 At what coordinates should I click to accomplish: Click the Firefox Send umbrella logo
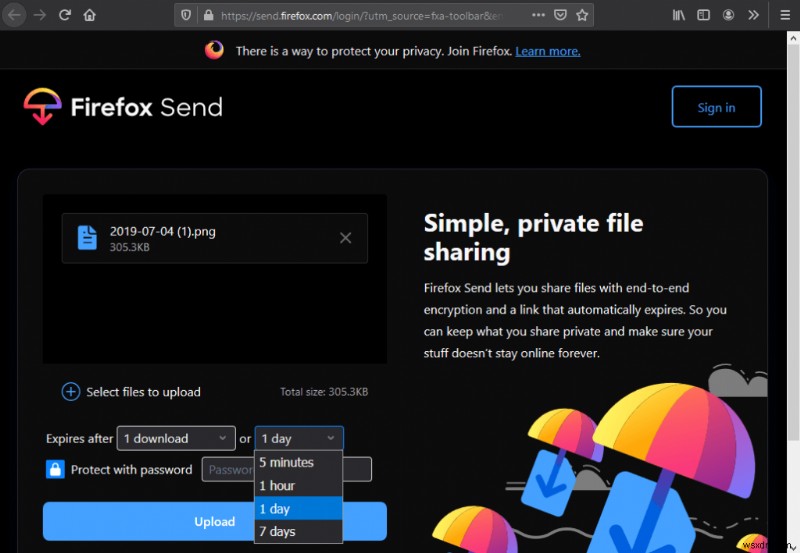coord(42,106)
